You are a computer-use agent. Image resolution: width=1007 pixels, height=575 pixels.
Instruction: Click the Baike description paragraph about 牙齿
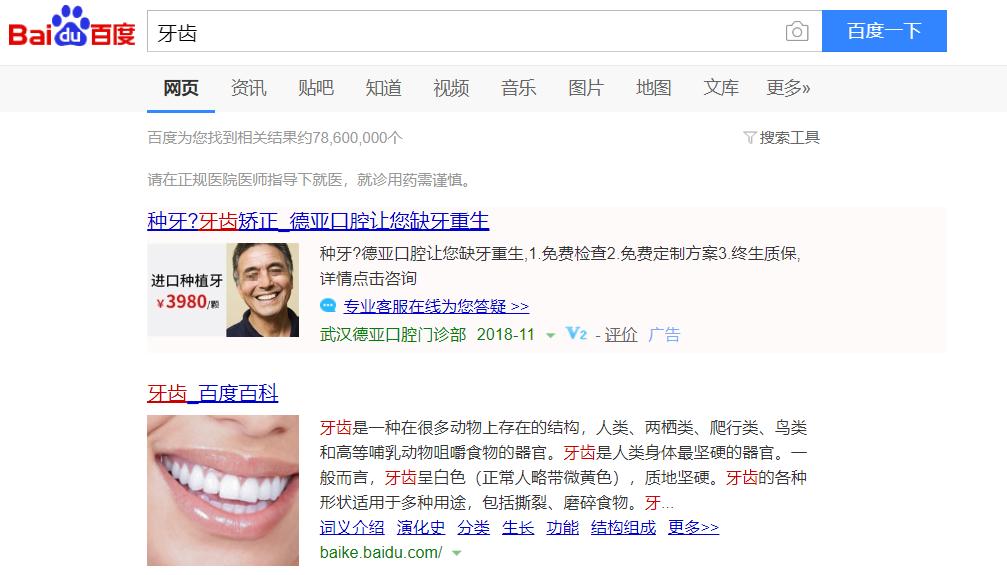[563, 465]
